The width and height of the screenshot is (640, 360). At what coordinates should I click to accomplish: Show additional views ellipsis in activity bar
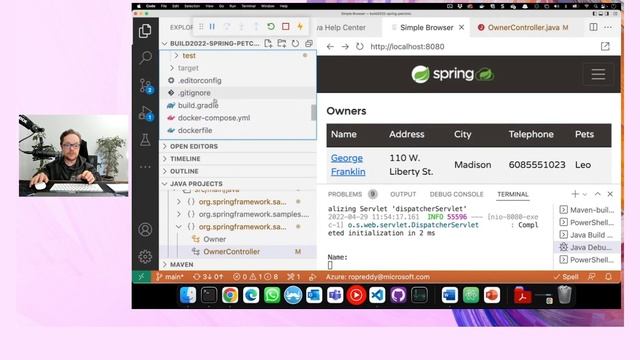click(145, 167)
